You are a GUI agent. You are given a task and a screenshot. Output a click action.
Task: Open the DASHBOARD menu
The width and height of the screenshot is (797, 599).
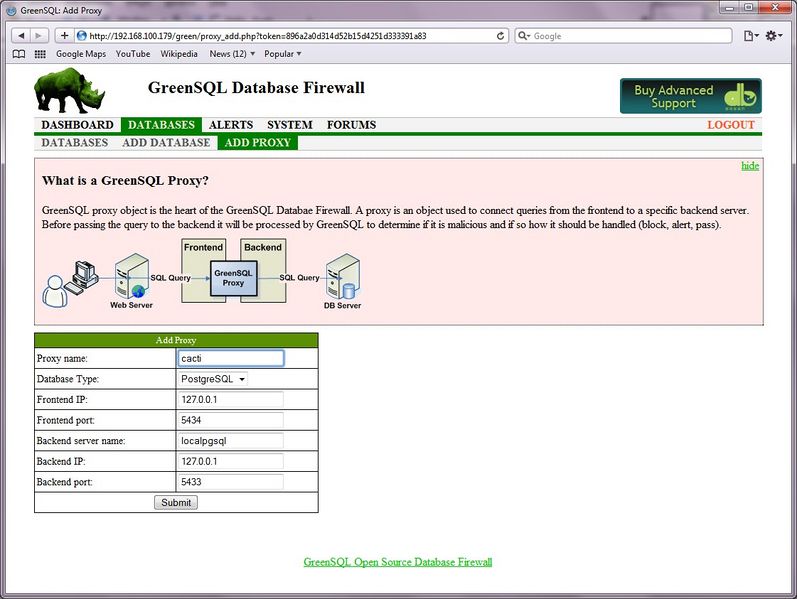click(77, 125)
